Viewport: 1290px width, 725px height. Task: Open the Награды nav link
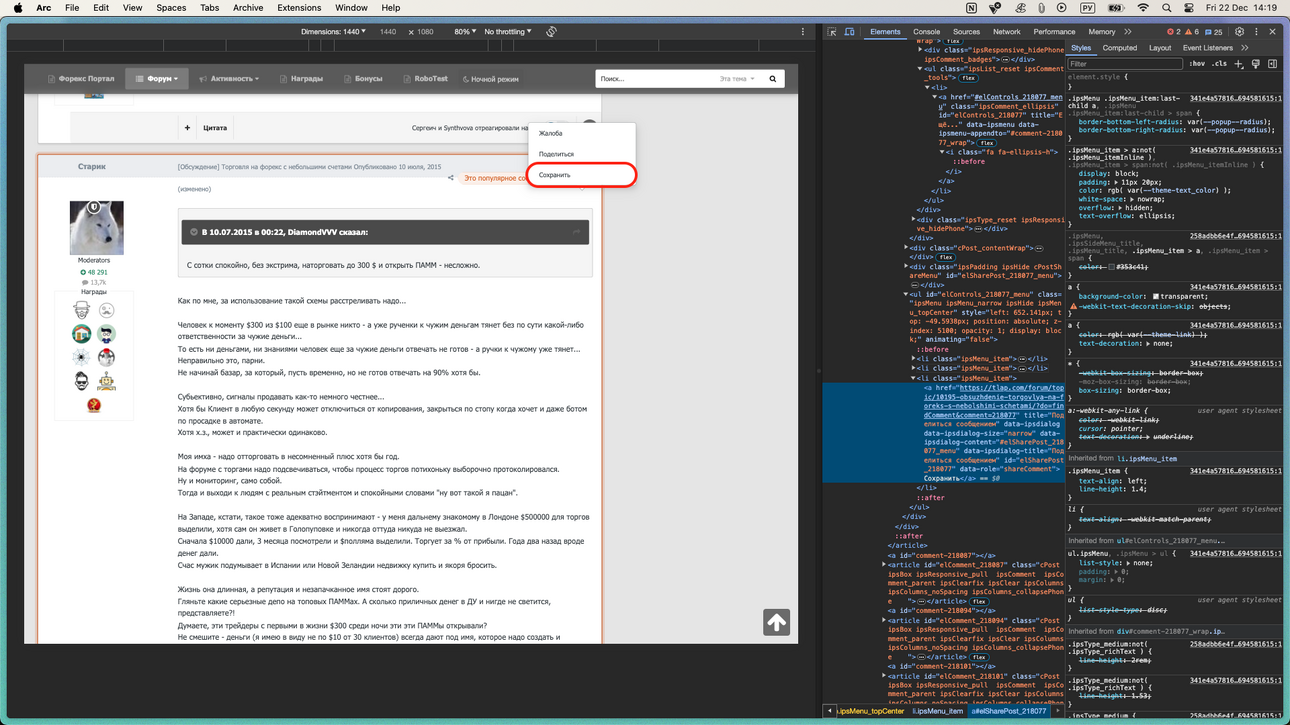[301, 79]
